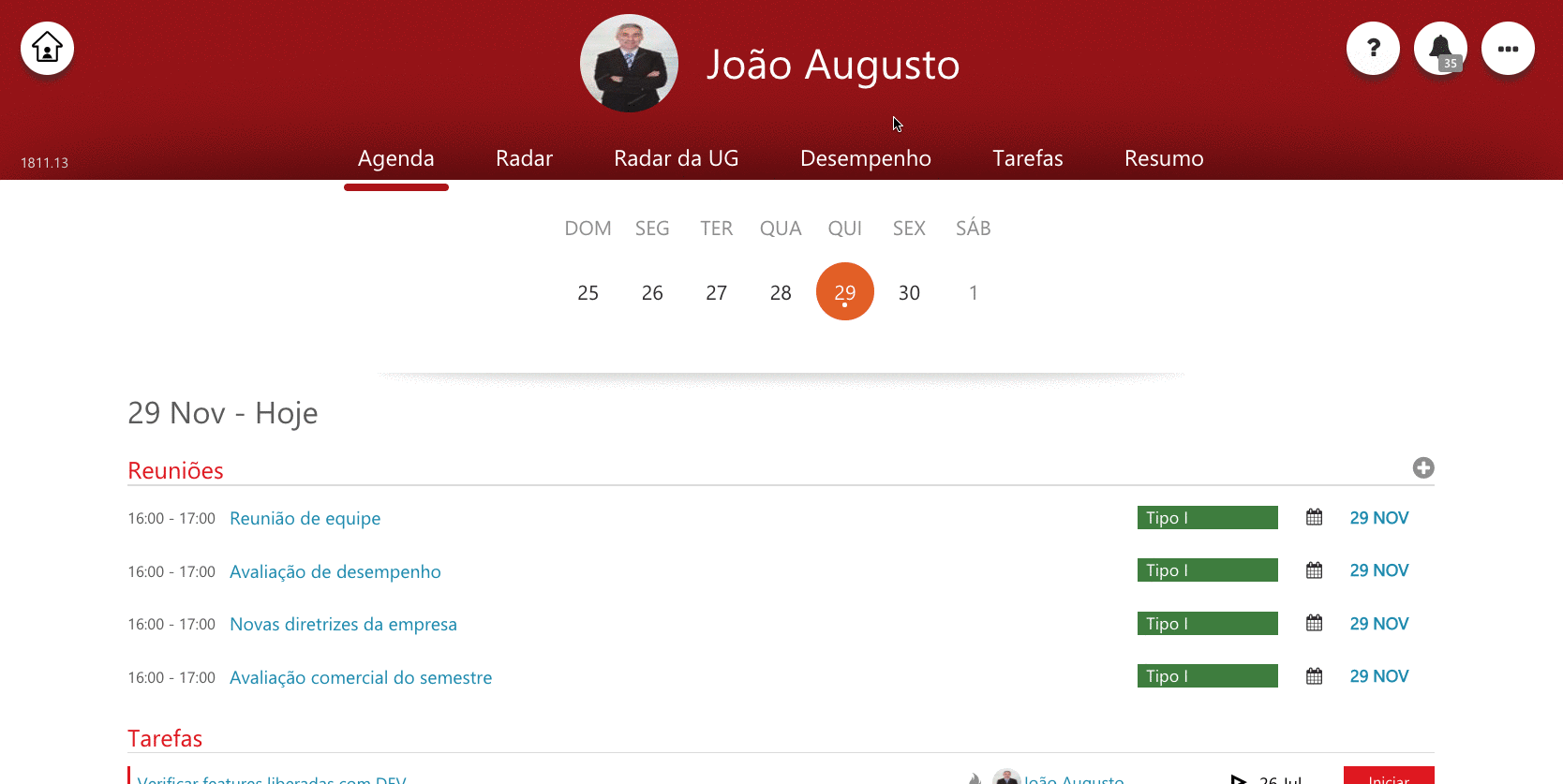Click 29 NOV date for Avaliação de desempenho

click(x=1379, y=570)
